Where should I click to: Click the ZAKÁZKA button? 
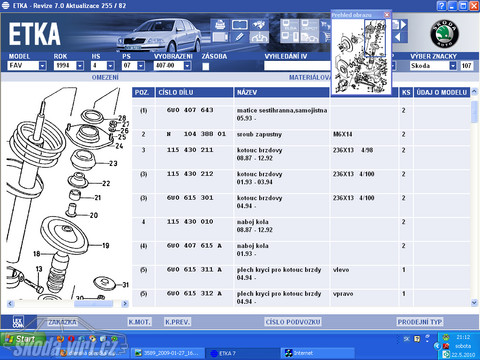(62, 322)
